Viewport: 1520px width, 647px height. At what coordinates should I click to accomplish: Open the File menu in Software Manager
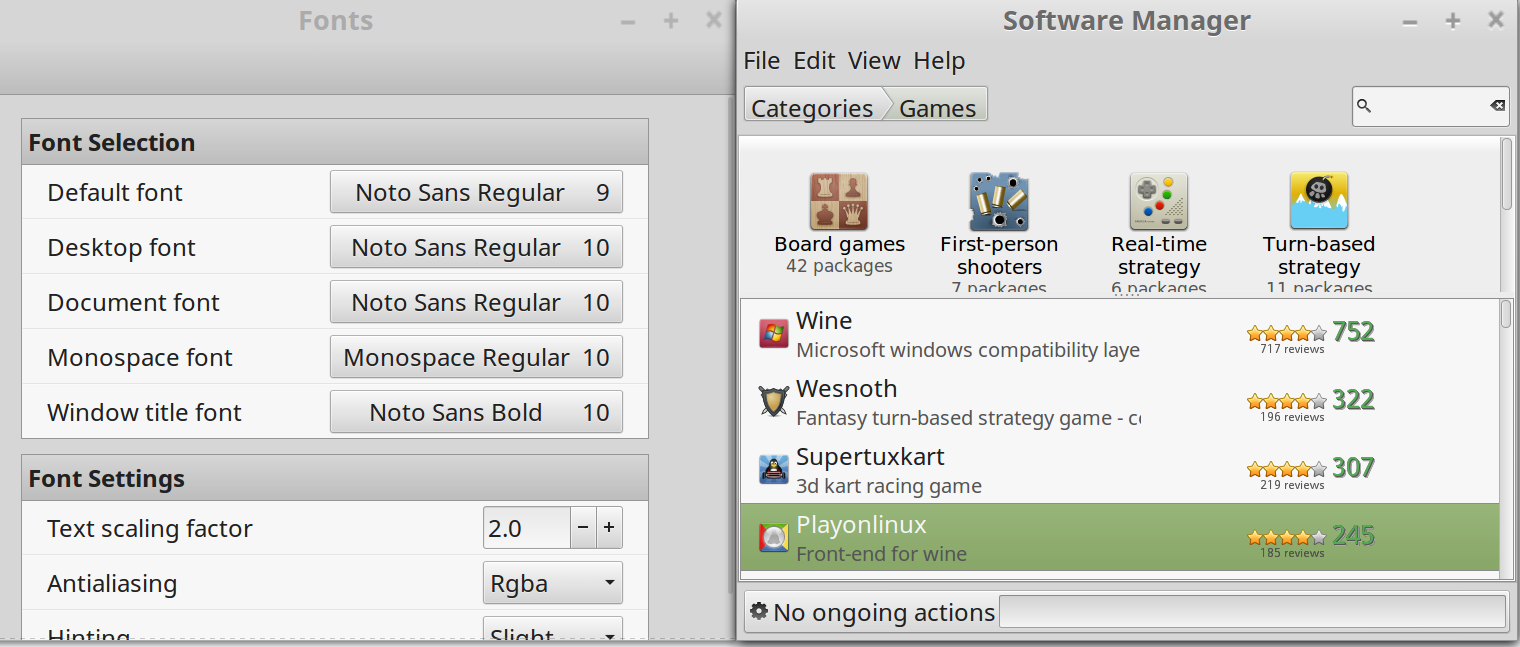click(762, 61)
